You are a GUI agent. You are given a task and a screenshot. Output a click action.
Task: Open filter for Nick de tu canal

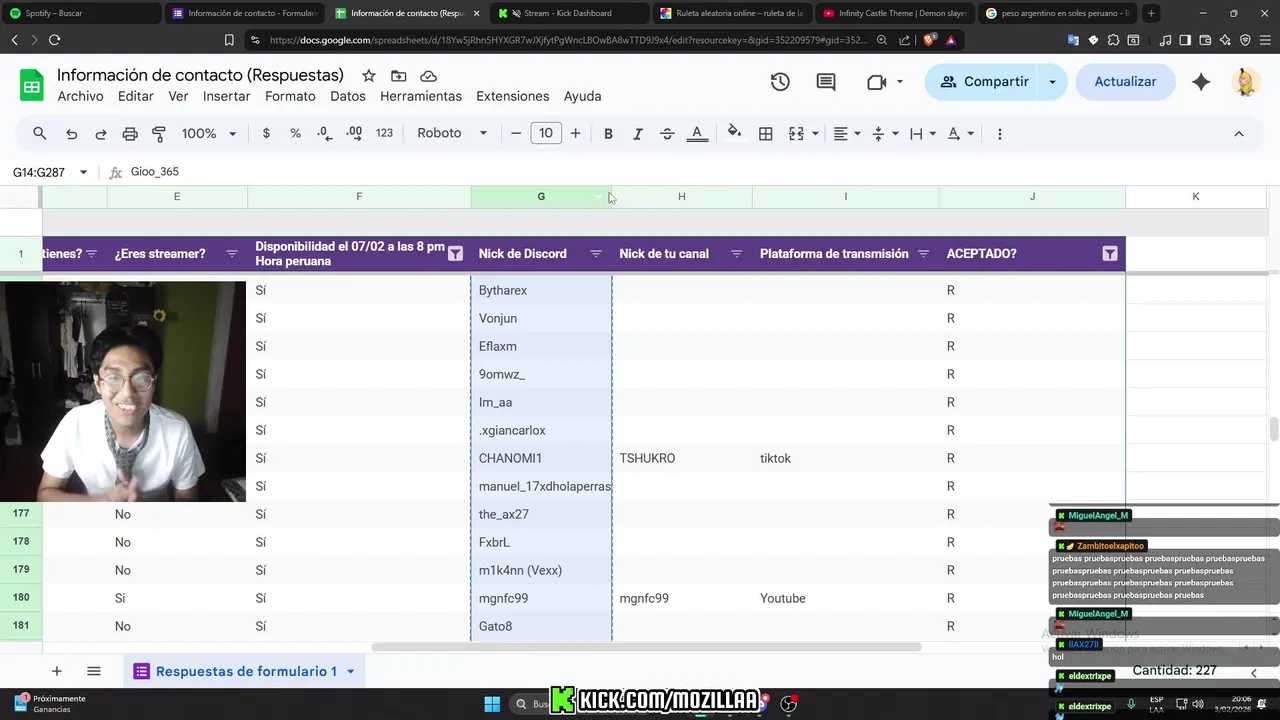point(736,254)
